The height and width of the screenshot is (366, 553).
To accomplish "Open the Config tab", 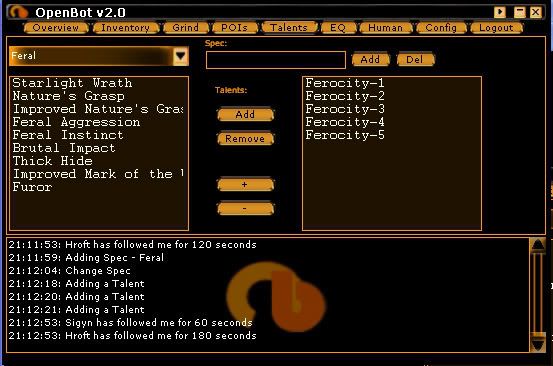I will tap(441, 28).
